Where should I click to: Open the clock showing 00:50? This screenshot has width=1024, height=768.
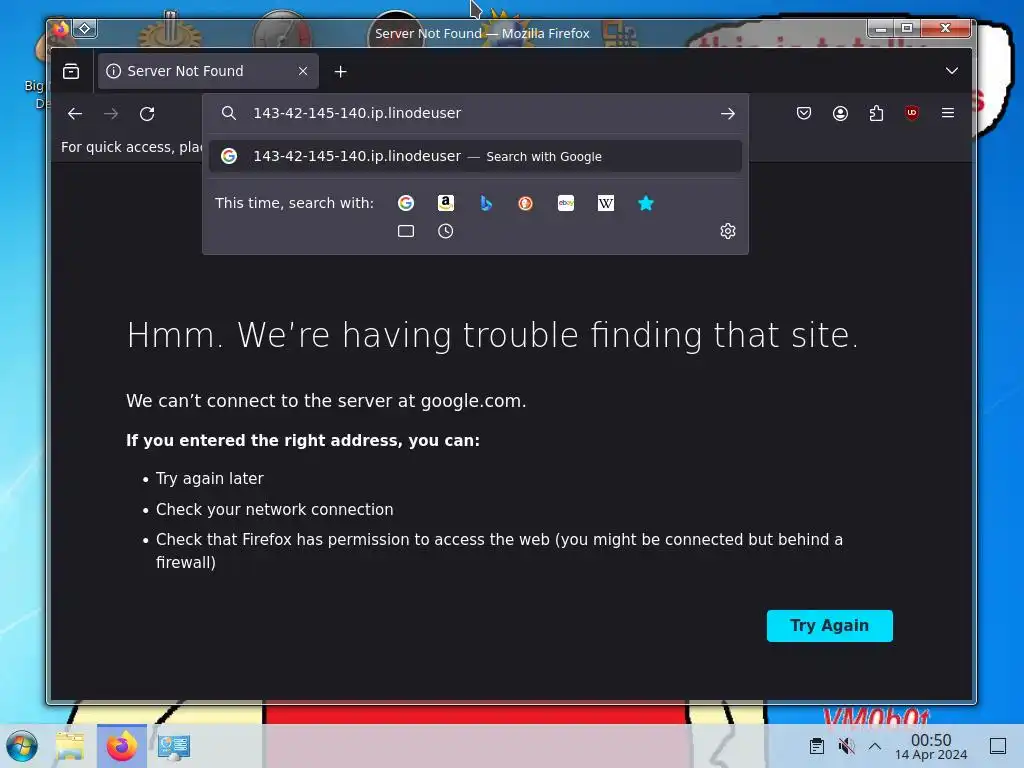click(x=931, y=746)
